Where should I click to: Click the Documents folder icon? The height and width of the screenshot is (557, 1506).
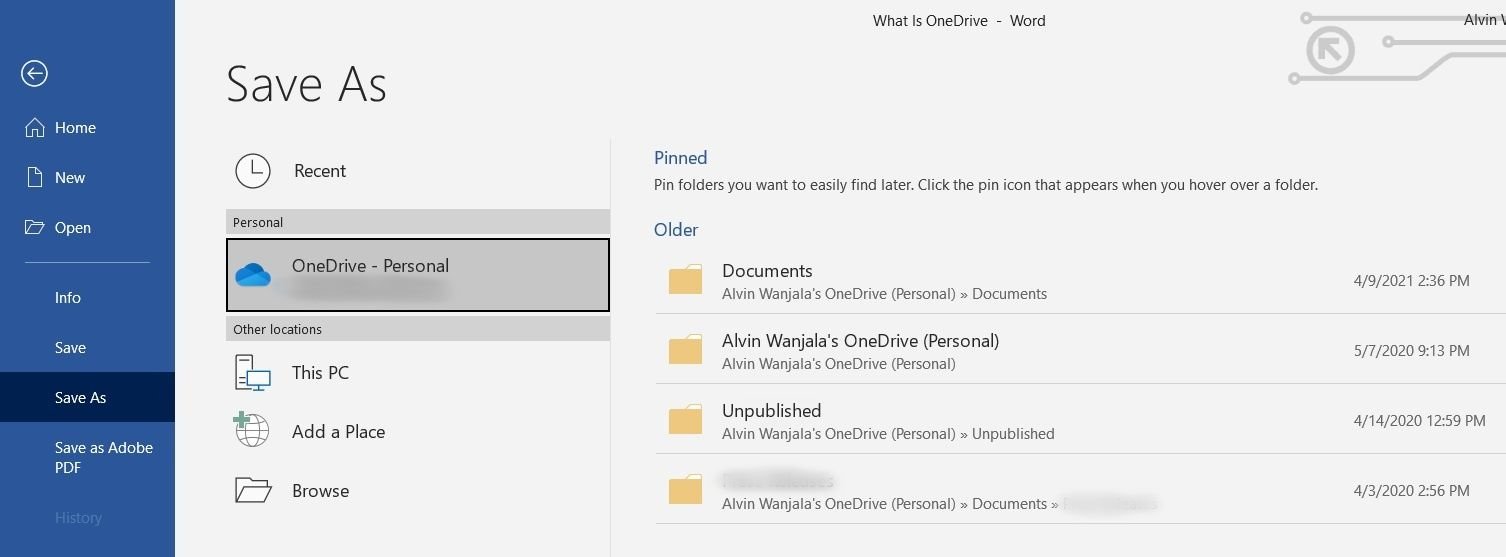686,281
